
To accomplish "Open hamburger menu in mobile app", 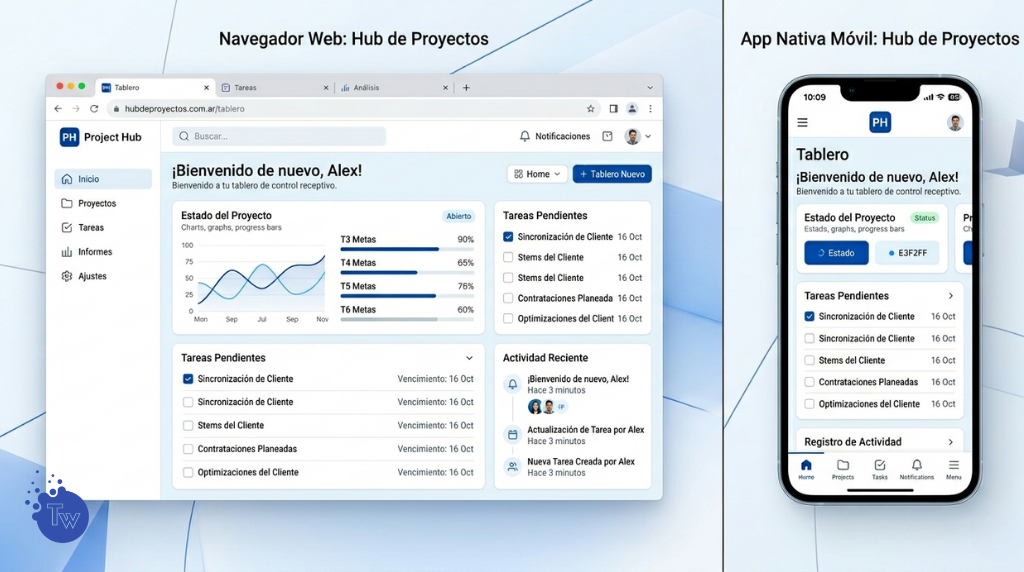I will click(803, 122).
